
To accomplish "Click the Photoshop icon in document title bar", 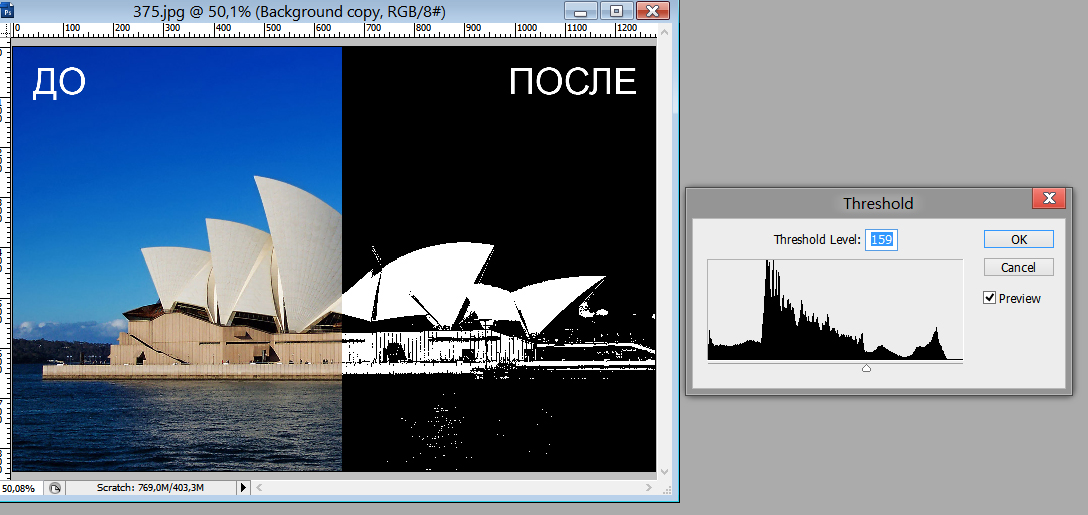I will click(x=8, y=11).
